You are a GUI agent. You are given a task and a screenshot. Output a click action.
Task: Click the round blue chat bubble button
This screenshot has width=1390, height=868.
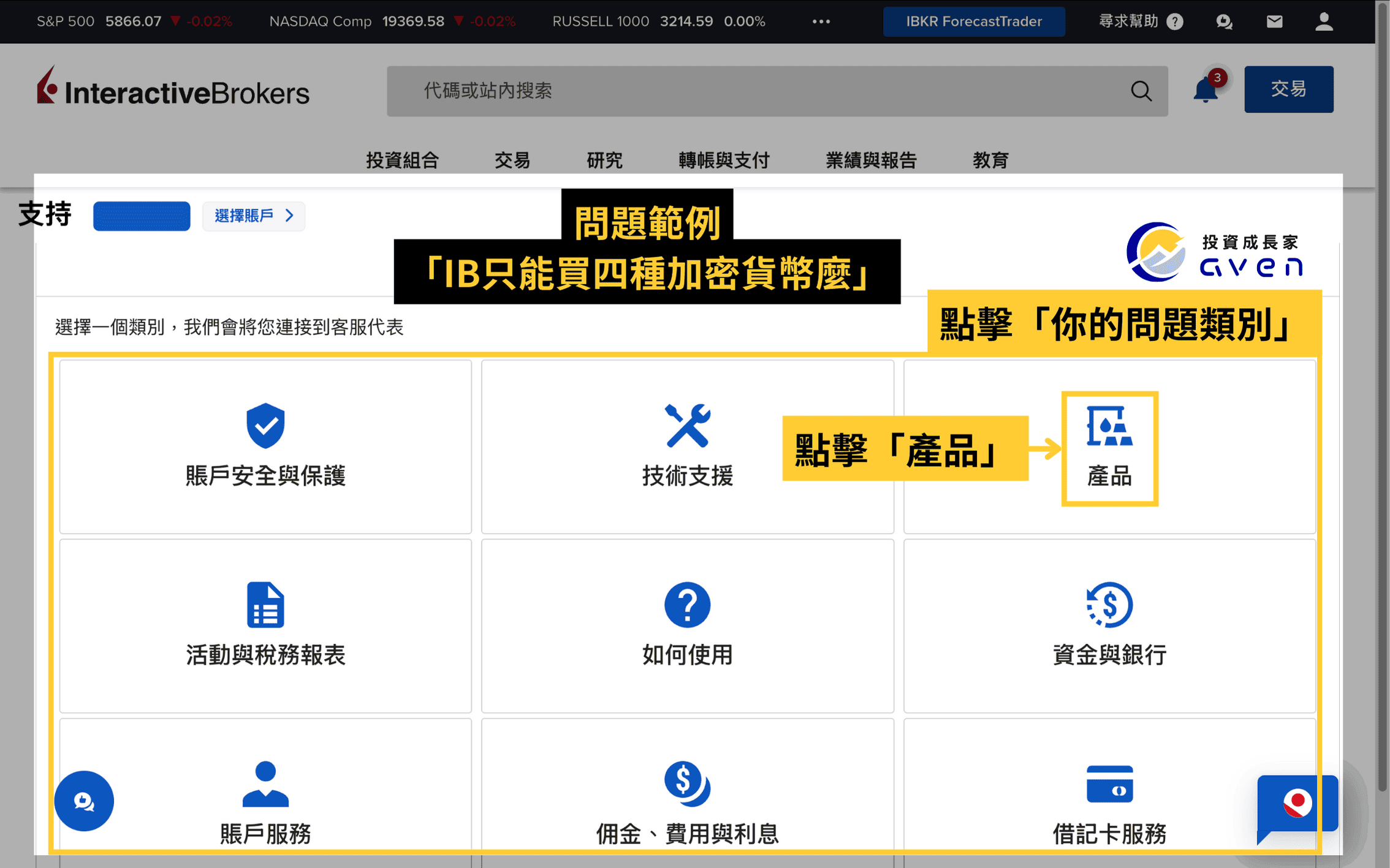pyautogui.click(x=84, y=801)
